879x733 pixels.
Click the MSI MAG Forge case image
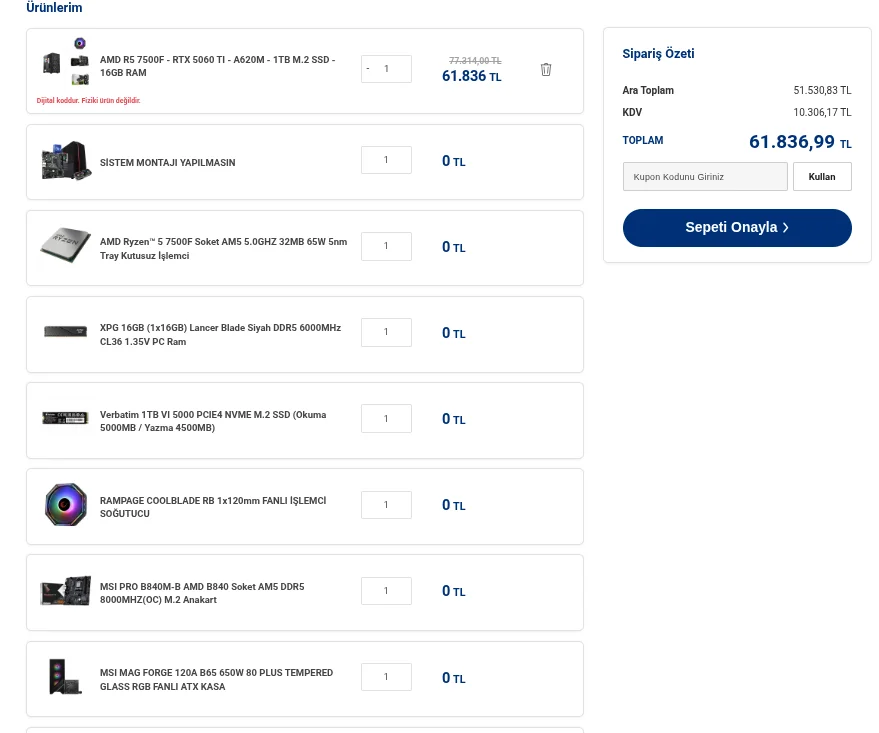point(66,677)
